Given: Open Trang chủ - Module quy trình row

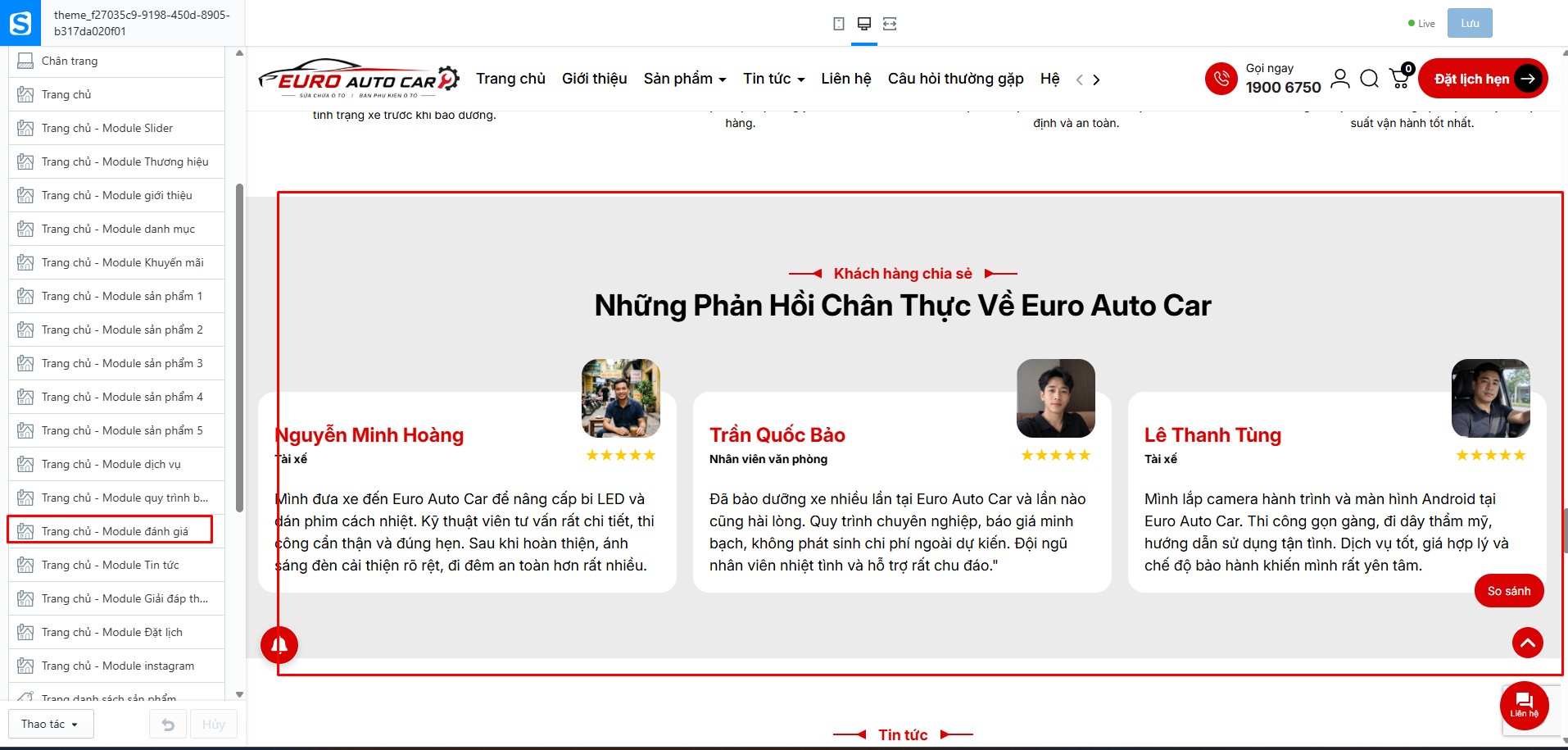Looking at the screenshot, I should tap(116, 498).
